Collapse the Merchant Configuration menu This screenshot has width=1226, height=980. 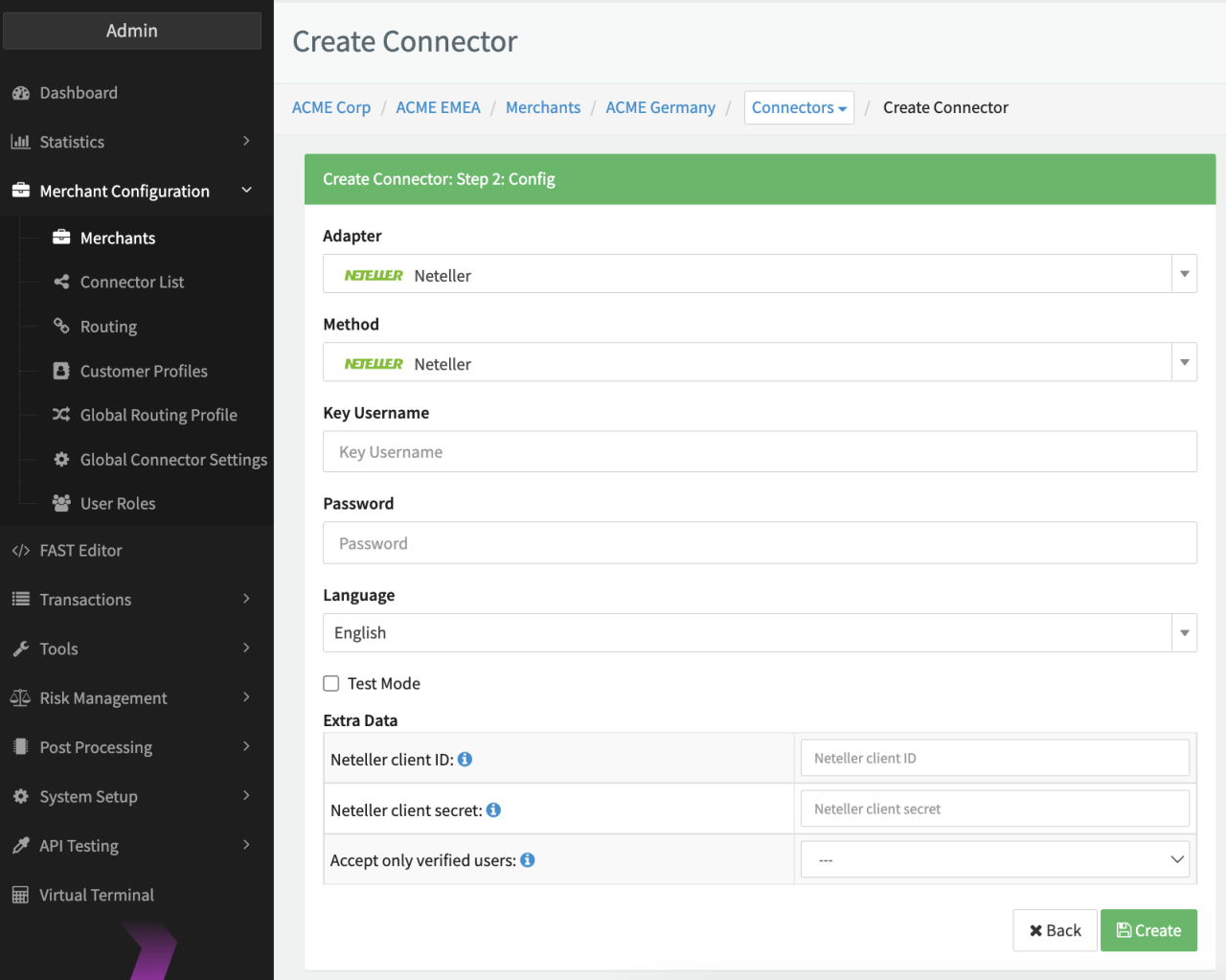(x=131, y=191)
